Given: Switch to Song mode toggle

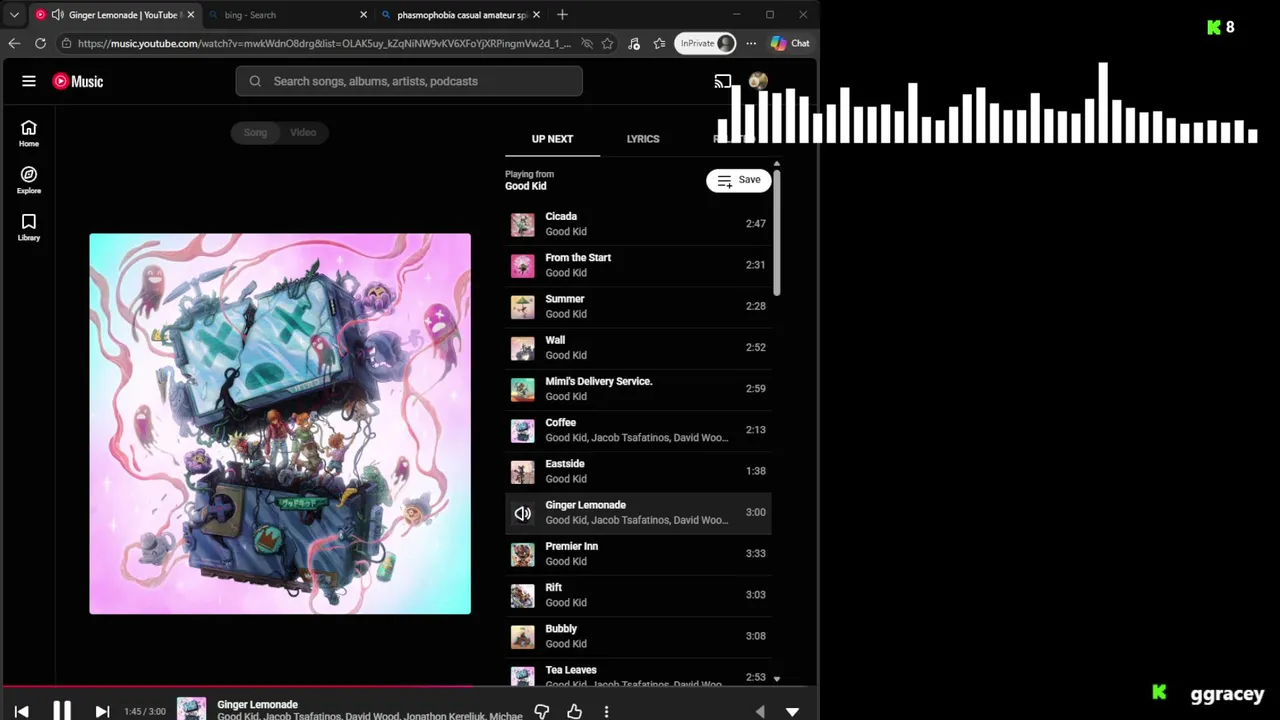Looking at the screenshot, I should pyautogui.click(x=255, y=132).
